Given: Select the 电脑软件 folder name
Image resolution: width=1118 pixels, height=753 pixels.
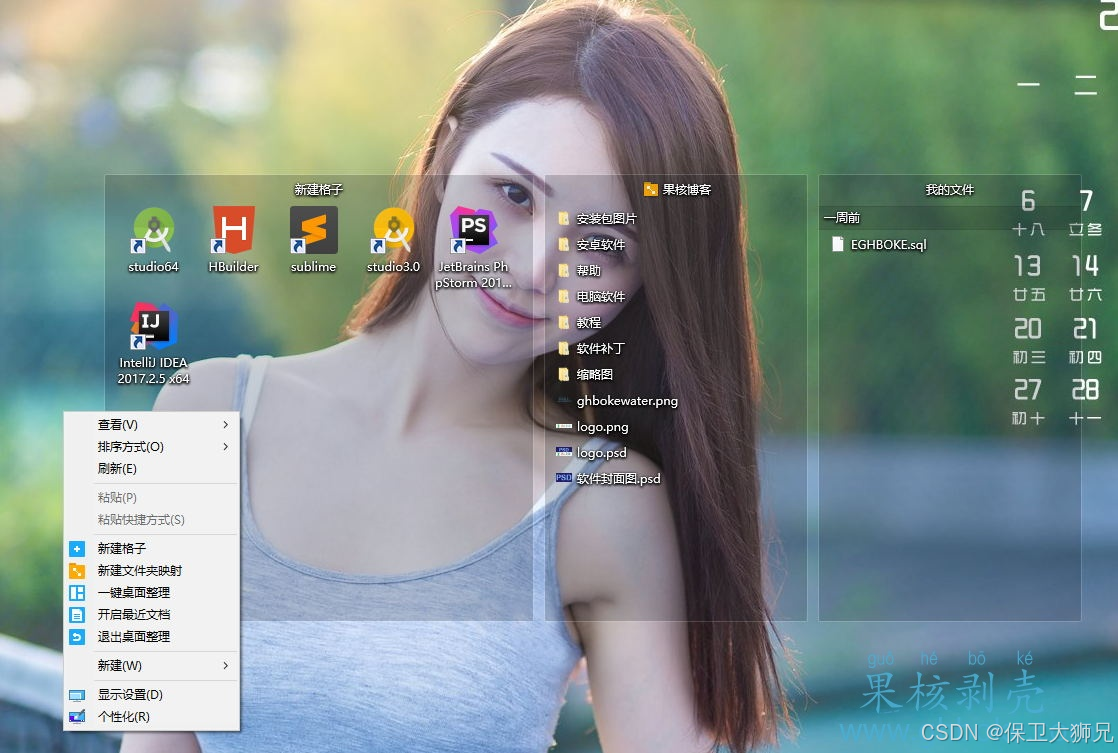Looking at the screenshot, I should 600,297.
